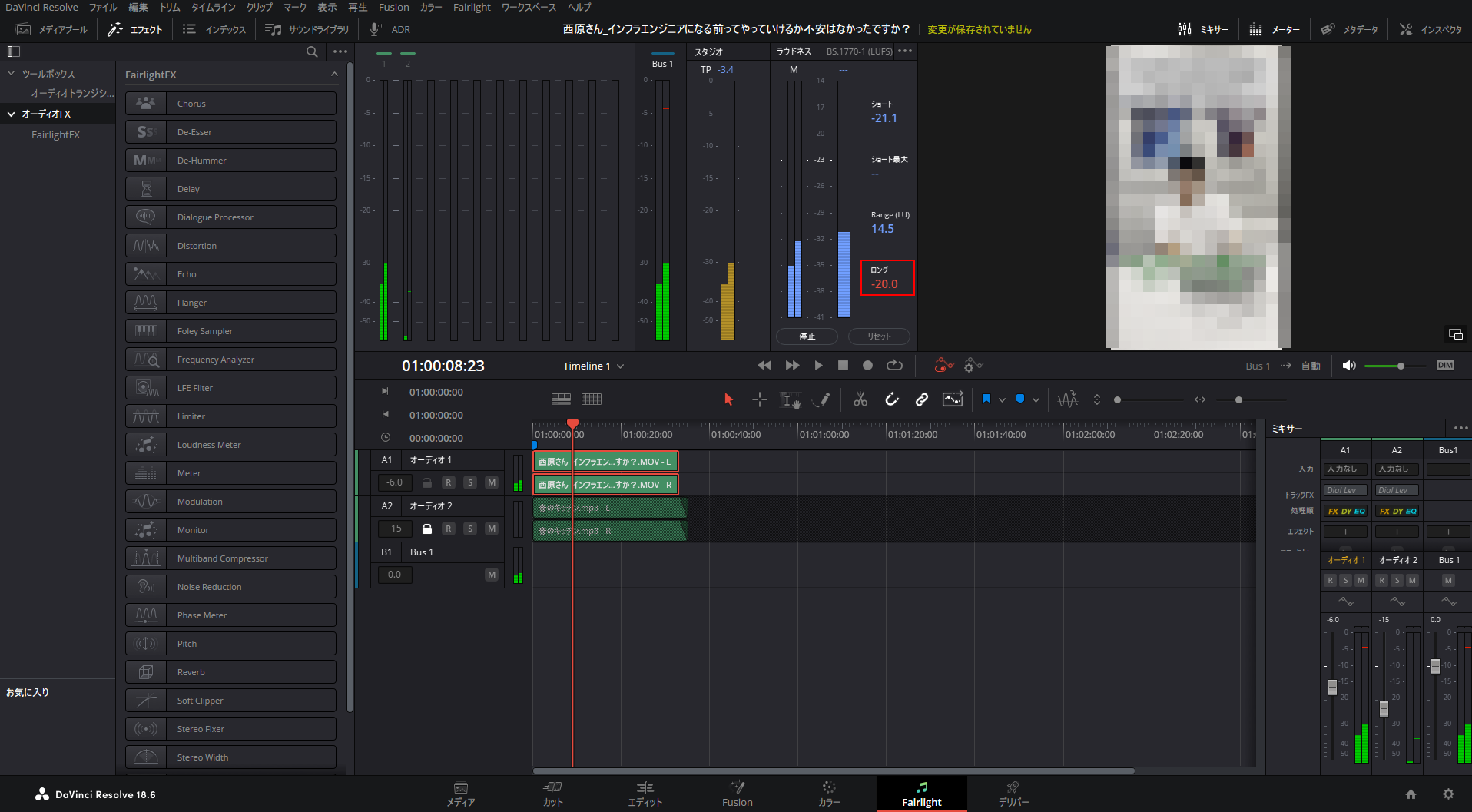Click the 停止 loudness button

pos(807,336)
